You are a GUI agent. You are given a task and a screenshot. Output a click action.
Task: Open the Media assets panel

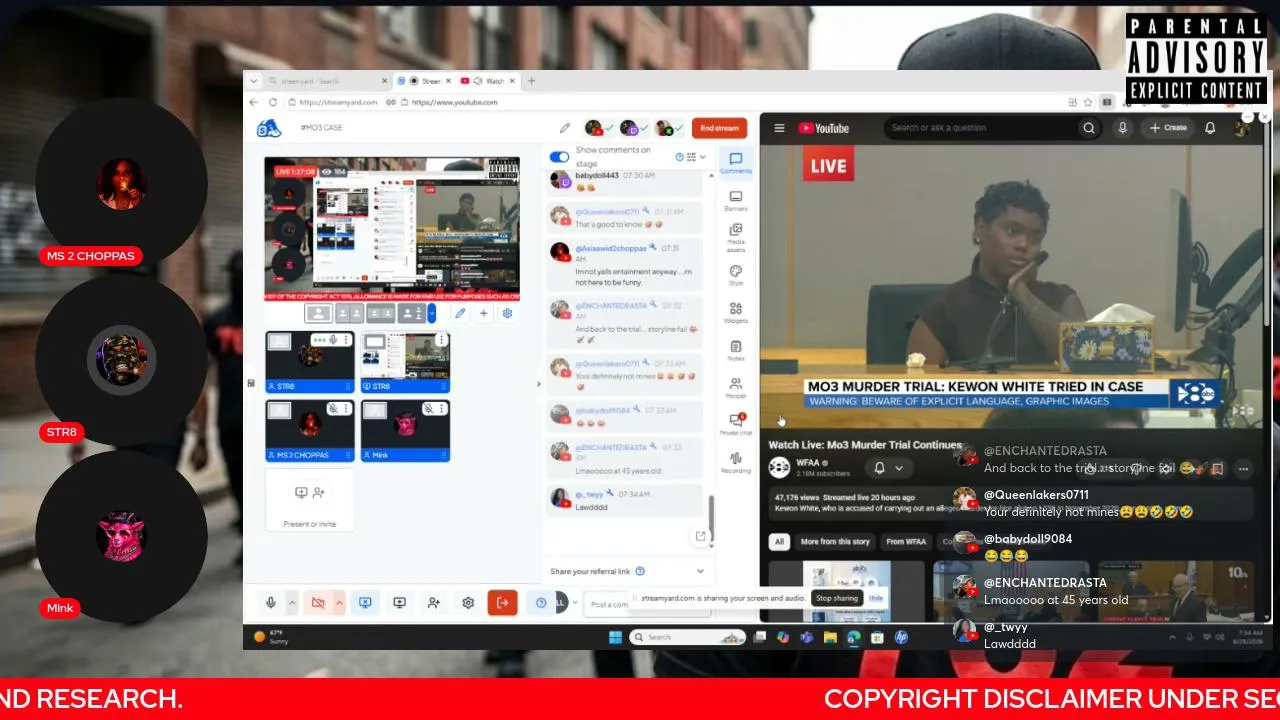pos(735,236)
